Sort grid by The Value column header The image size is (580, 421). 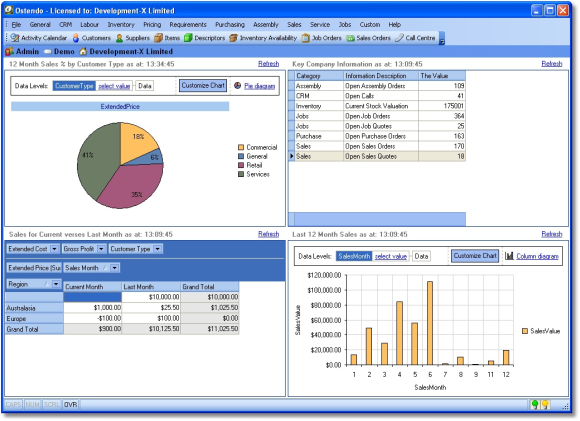(442, 75)
